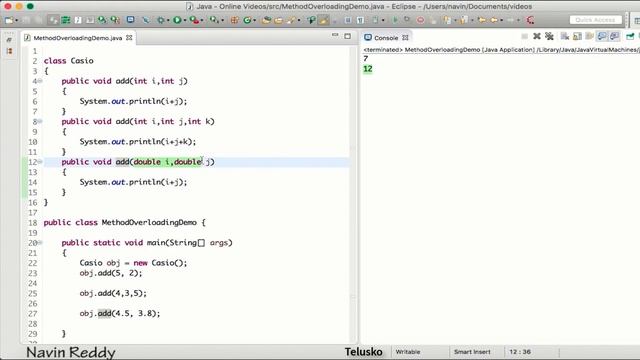The width and height of the screenshot is (640, 360).
Task: Open the Debug configurations dropdown arrow
Action: (x=168, y=20)
